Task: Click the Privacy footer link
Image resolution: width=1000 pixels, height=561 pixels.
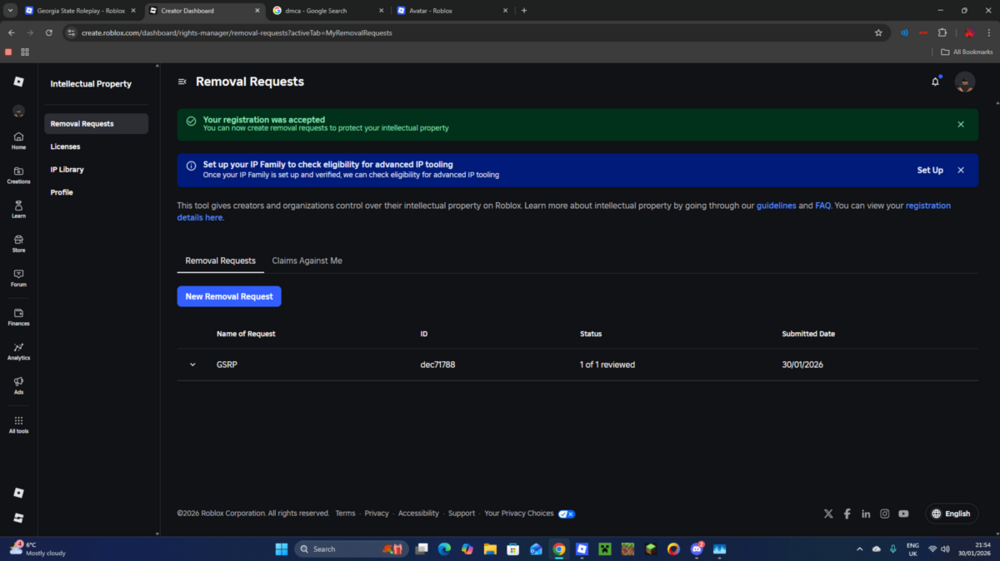Action: point(376,513)
